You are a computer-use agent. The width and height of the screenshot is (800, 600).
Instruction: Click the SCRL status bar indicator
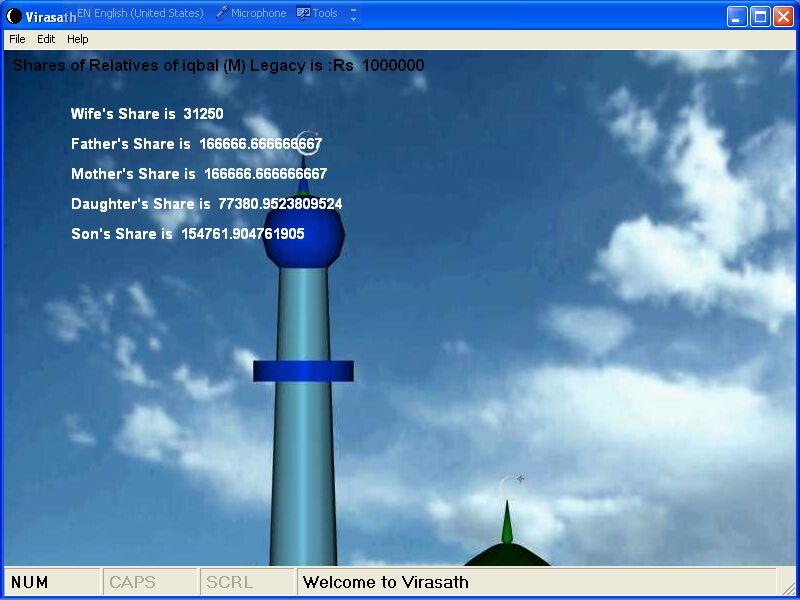click(x=229, y=582)
